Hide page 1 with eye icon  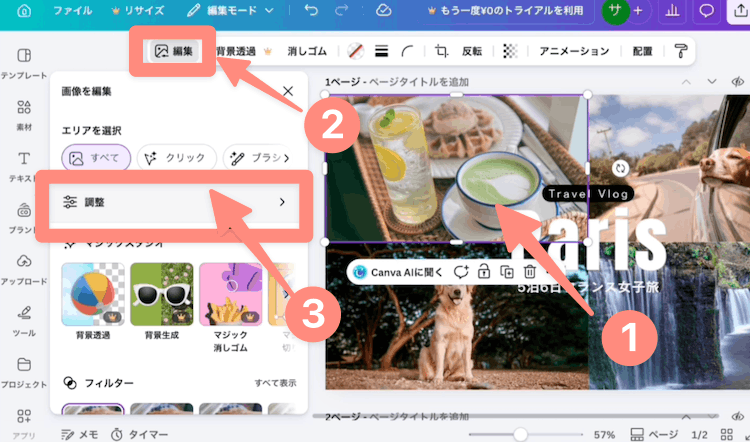click(x=738, y=82)
